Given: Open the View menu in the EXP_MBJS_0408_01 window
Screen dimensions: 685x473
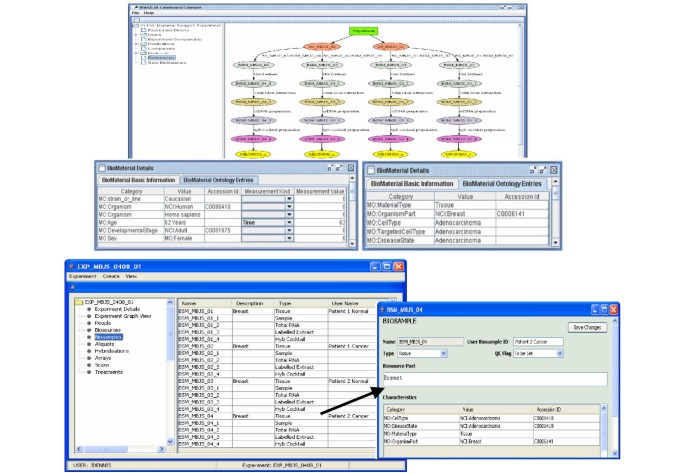Looking at the screenshot, I should pyautogui.click(x=131, y=276).
